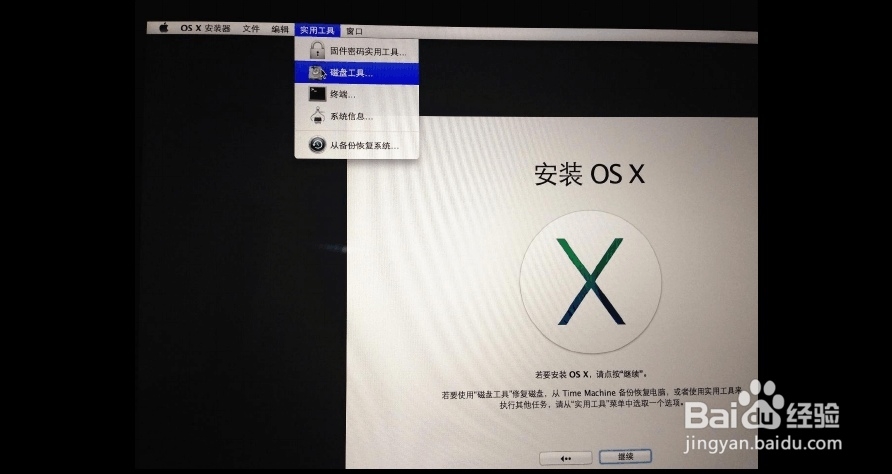Launch 终端… from the menu
The width and height of the screenshot is (892, 474).
pyautogui.click(x=357, y=94)
